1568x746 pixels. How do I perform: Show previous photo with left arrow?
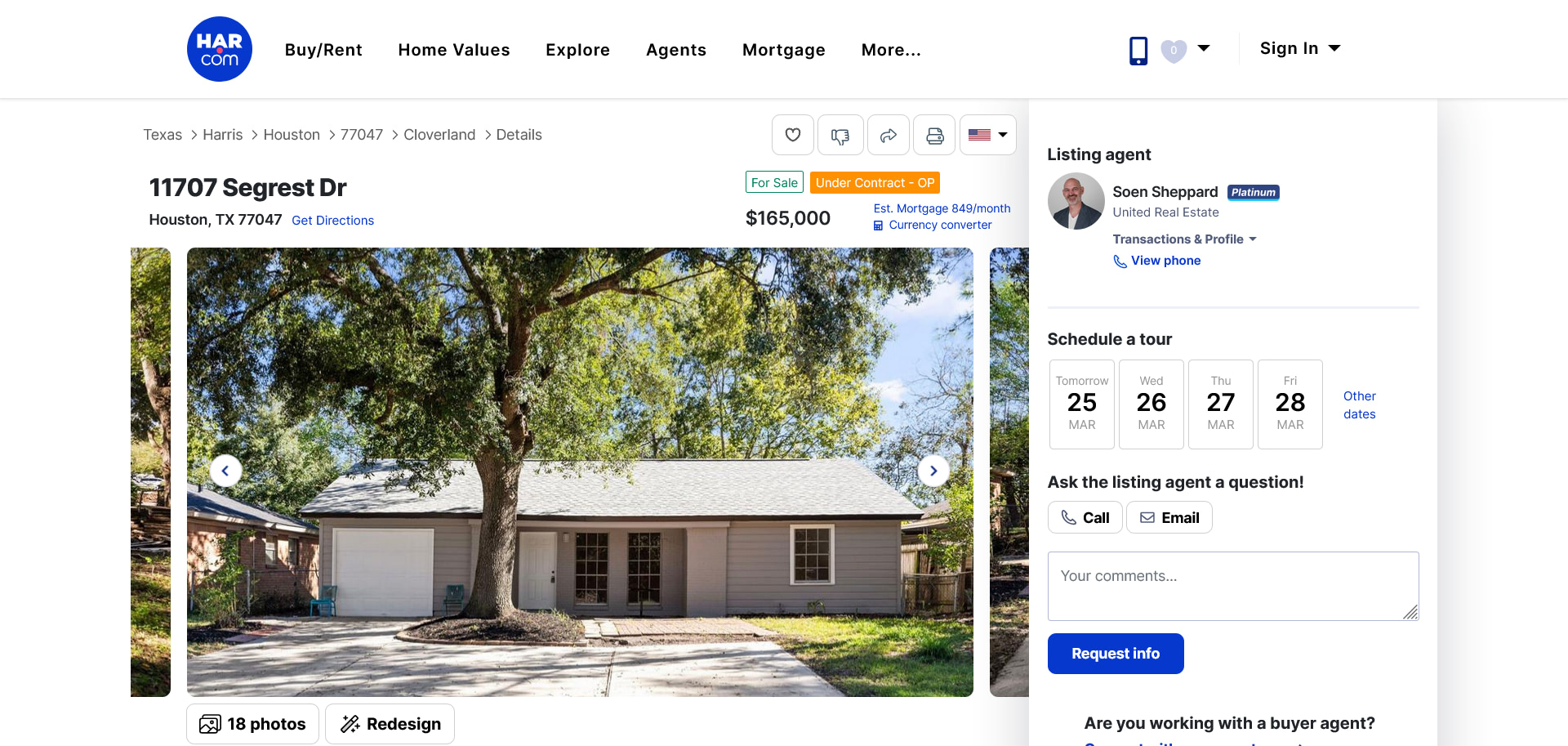coord(225,471)
